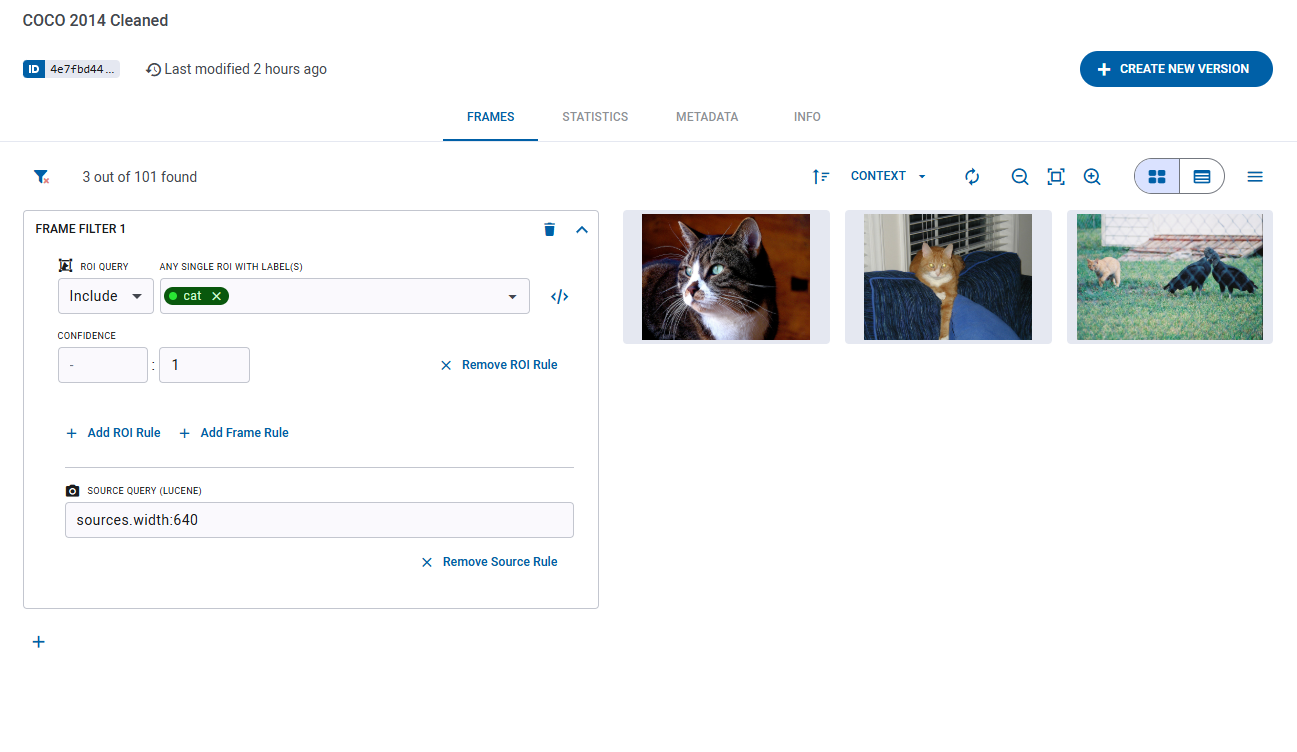Delete Frame Filter 1 via trash icon

(x=549, y=229)
